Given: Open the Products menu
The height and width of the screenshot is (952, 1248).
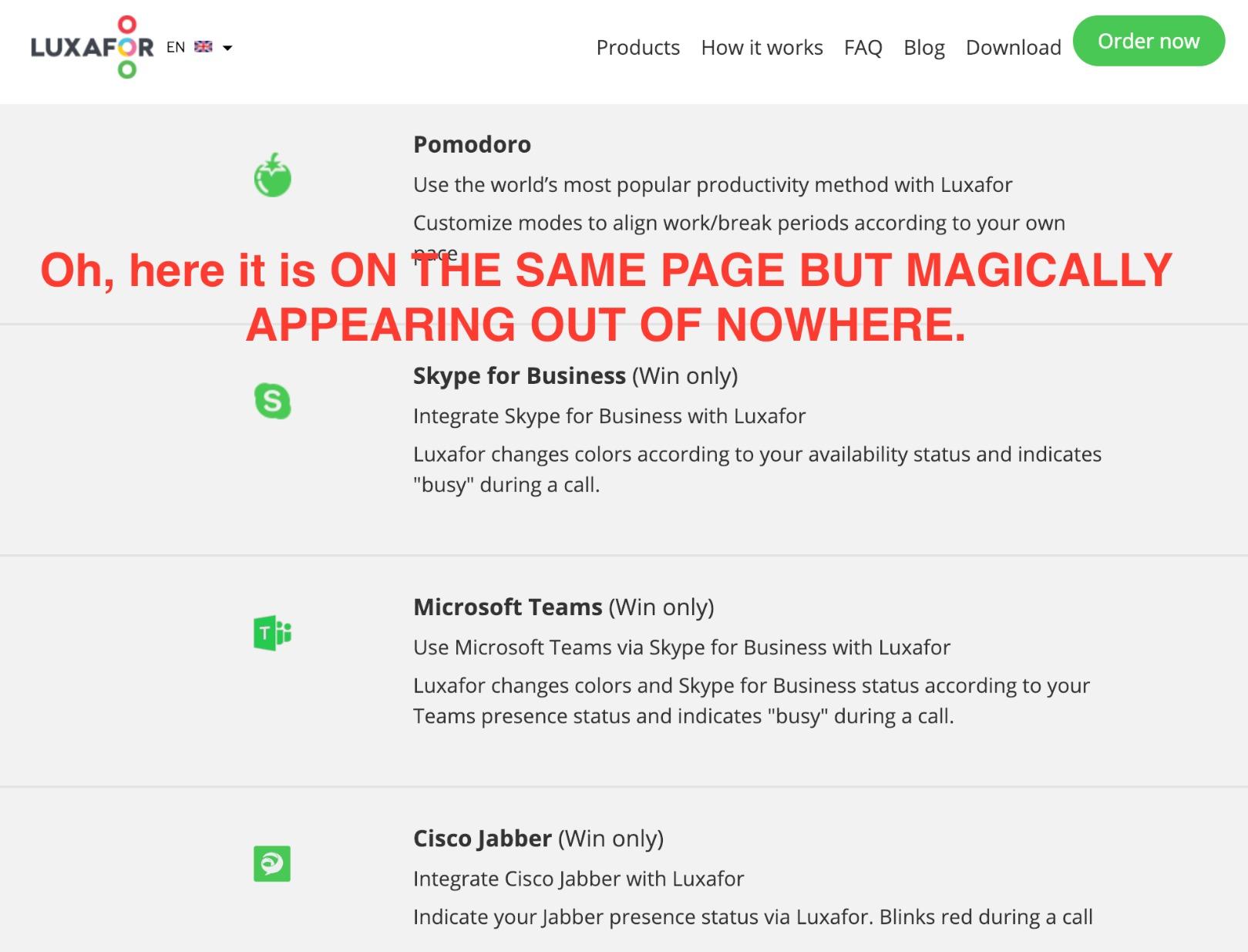Looking at the screenshot, I should [637, 48].
